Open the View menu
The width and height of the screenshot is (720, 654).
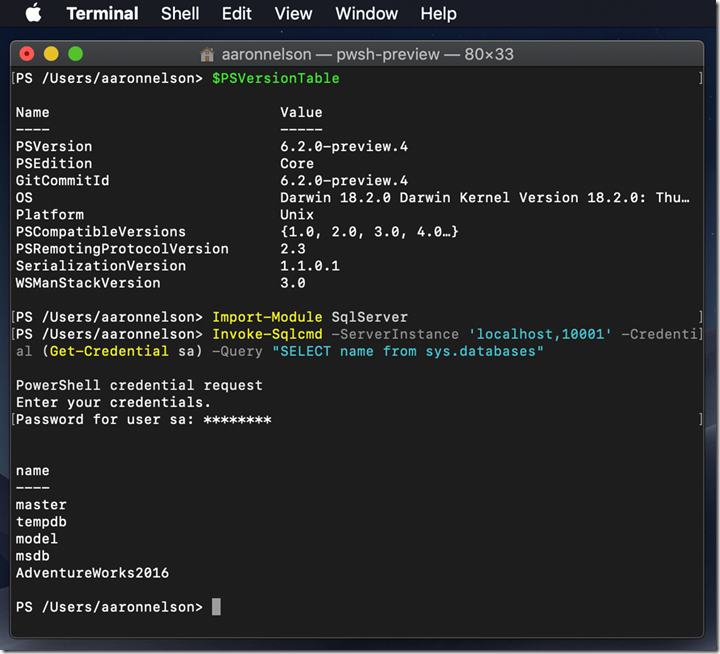tap(293, 14)
